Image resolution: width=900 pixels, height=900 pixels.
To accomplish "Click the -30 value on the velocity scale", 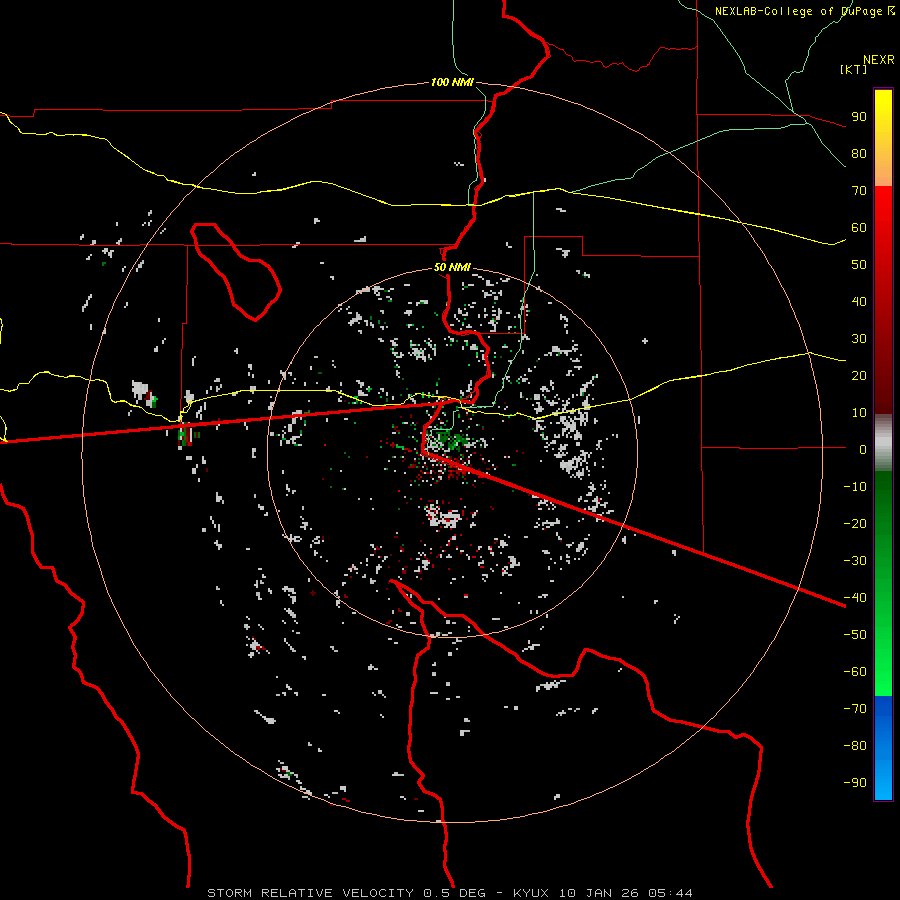I will (855, 561).
